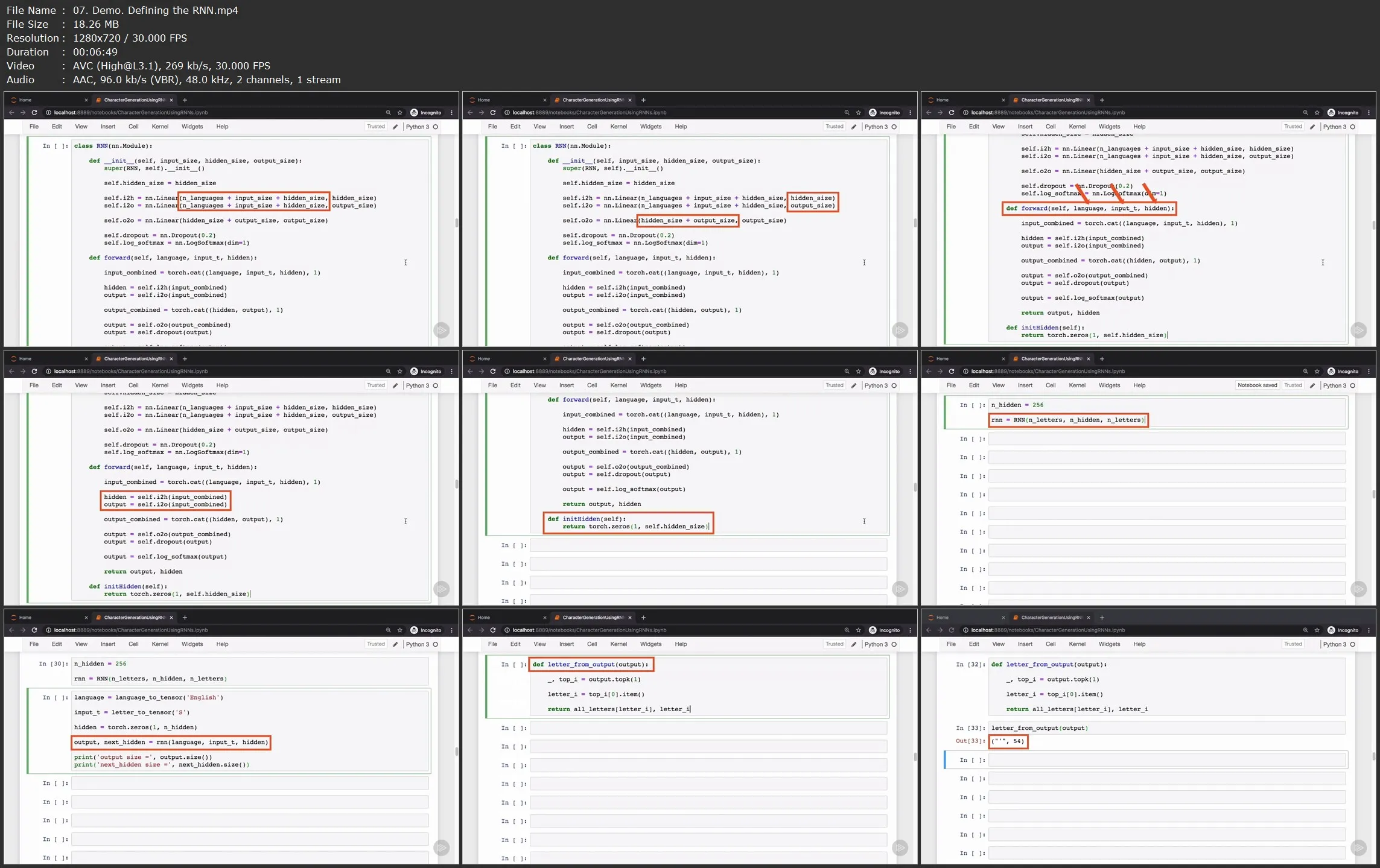
Task: Open the Kernel menu in the top-middle frame
Action: point(618,127)
